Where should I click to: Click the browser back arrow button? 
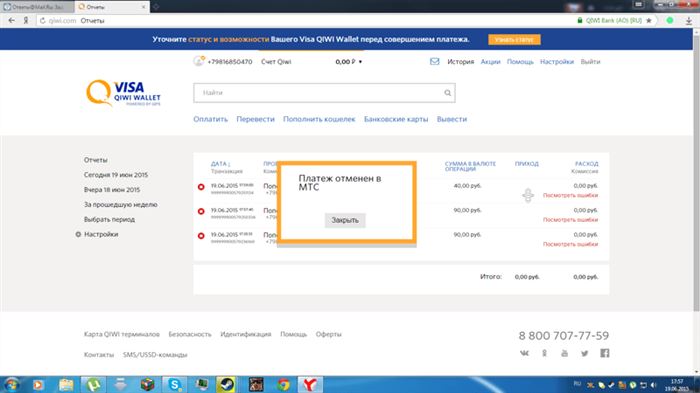click(12, 21)
